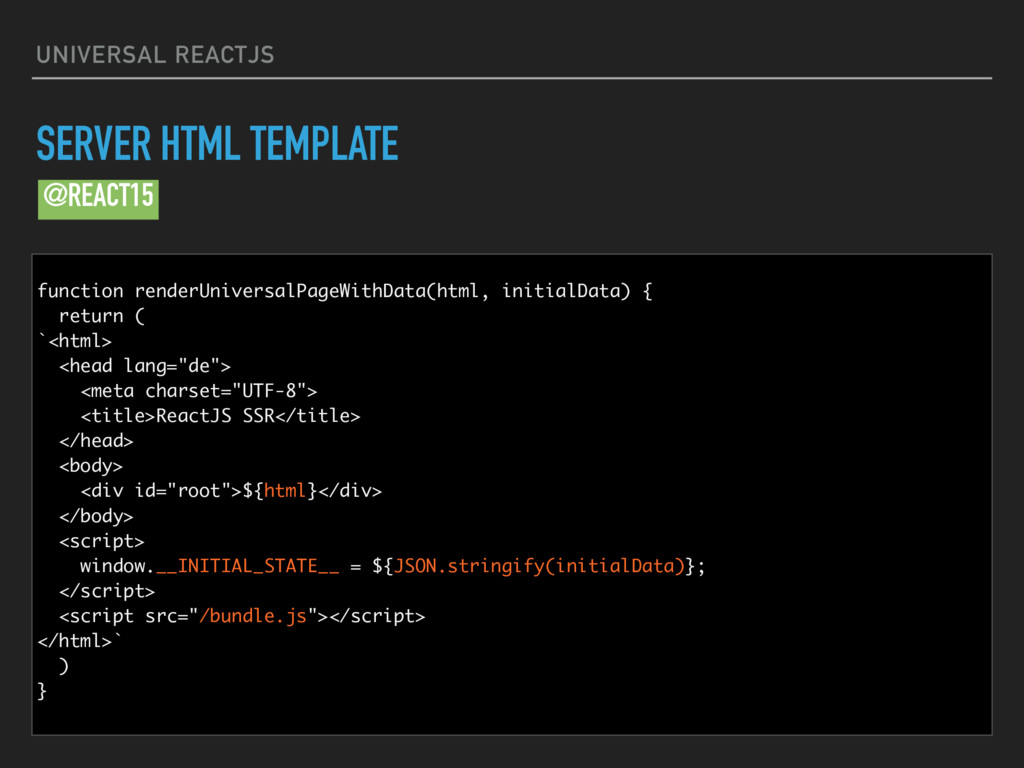Click the closing '</body>' line
Viewport: 1024px width, 768px height.
[x=96, y=516]
